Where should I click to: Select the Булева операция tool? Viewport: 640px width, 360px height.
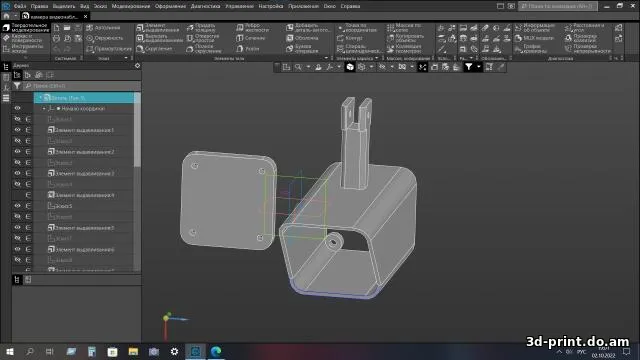pyautogui.click(x=302, y=49)
